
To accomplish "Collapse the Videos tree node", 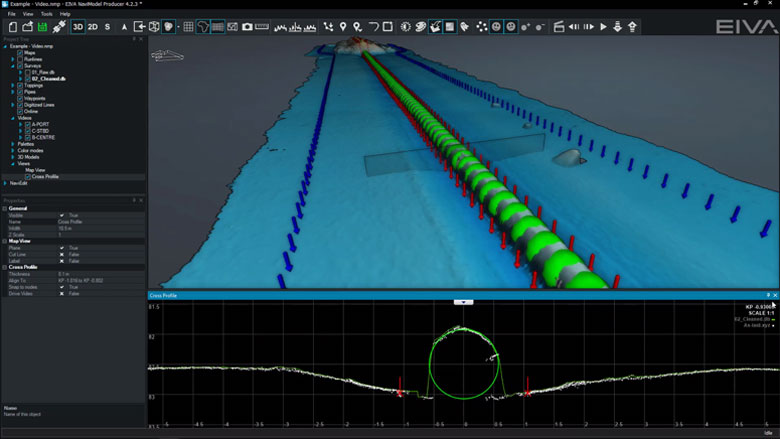I will point(14,118).
